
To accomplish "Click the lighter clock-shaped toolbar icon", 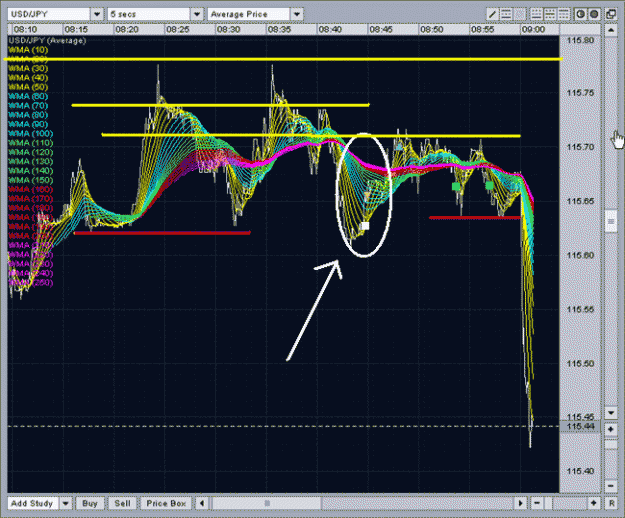I will [x=580, y=14].
